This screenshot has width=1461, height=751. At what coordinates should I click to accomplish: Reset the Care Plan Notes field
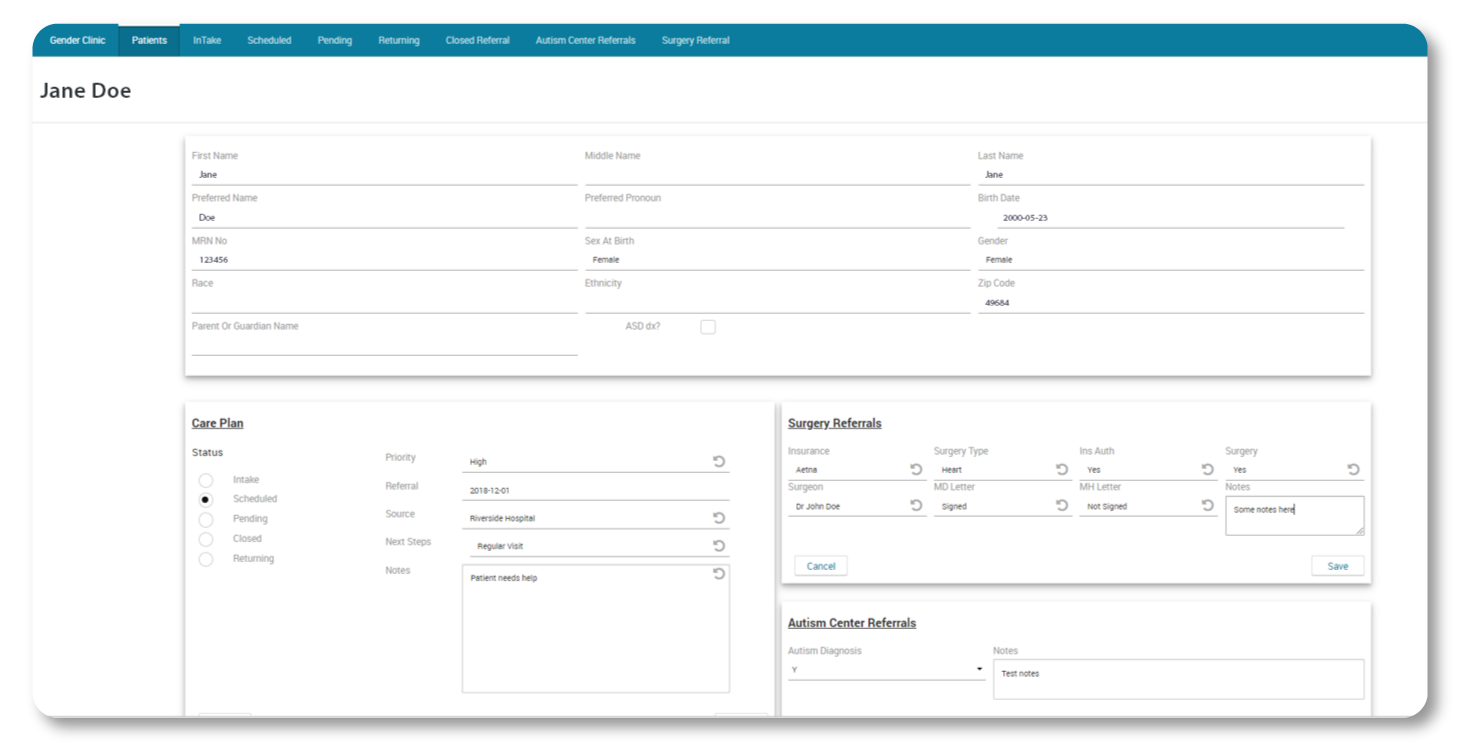point(720,573)
